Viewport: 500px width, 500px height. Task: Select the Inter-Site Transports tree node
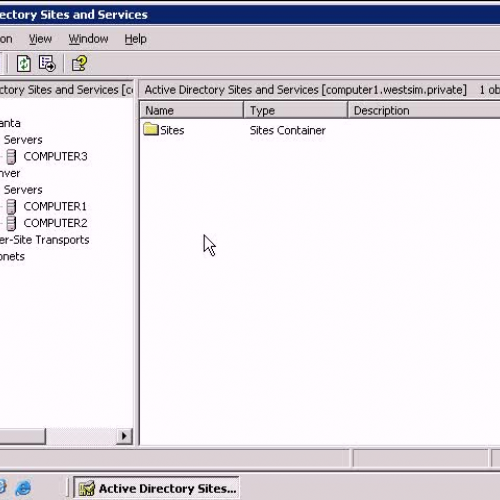click(x=44, y=240)
